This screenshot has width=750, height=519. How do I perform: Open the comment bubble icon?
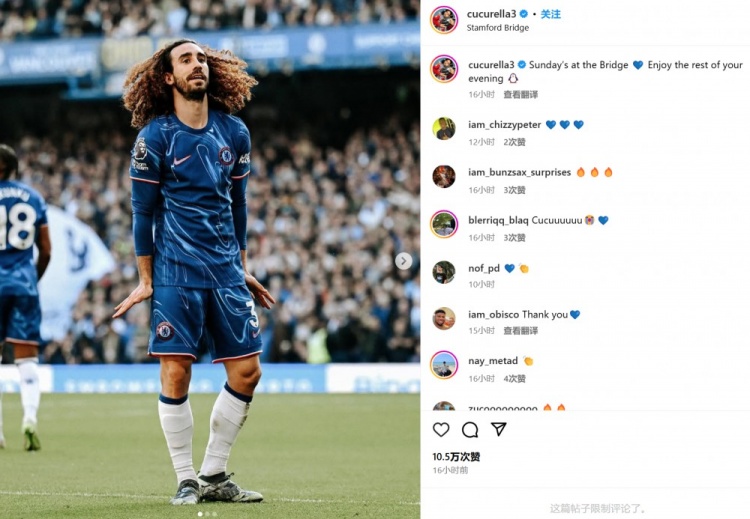point(470,430)
